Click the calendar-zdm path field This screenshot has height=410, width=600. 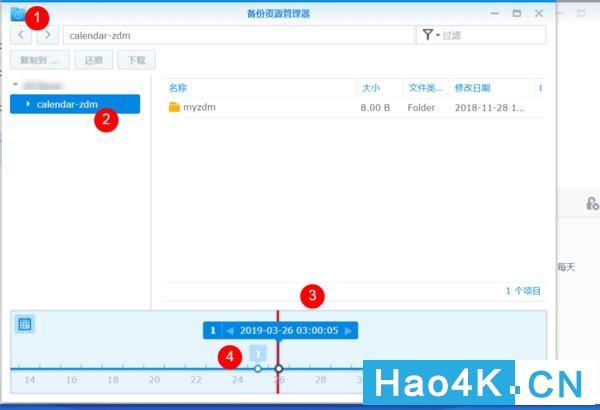238,35
